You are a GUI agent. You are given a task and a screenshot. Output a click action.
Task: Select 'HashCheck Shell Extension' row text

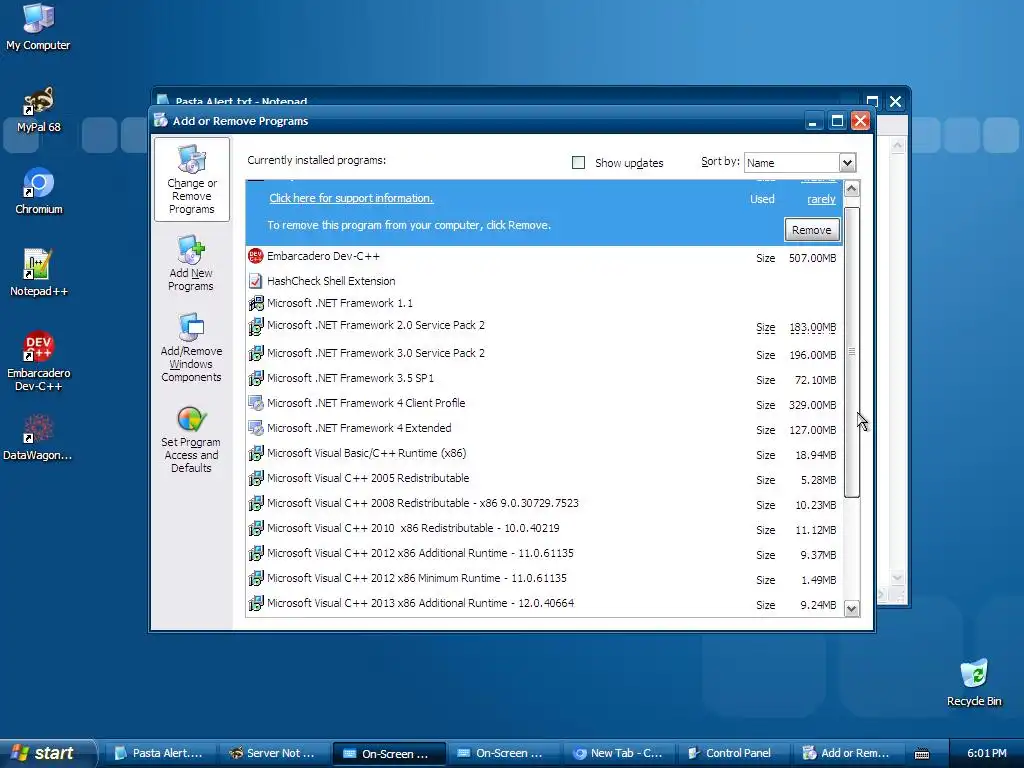tap(330, 281)
